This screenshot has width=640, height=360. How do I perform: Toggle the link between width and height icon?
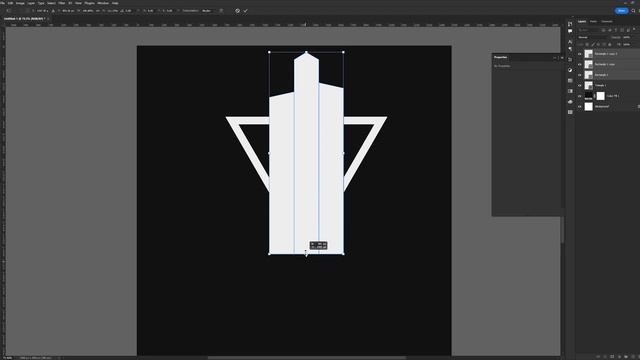(98, 11)
